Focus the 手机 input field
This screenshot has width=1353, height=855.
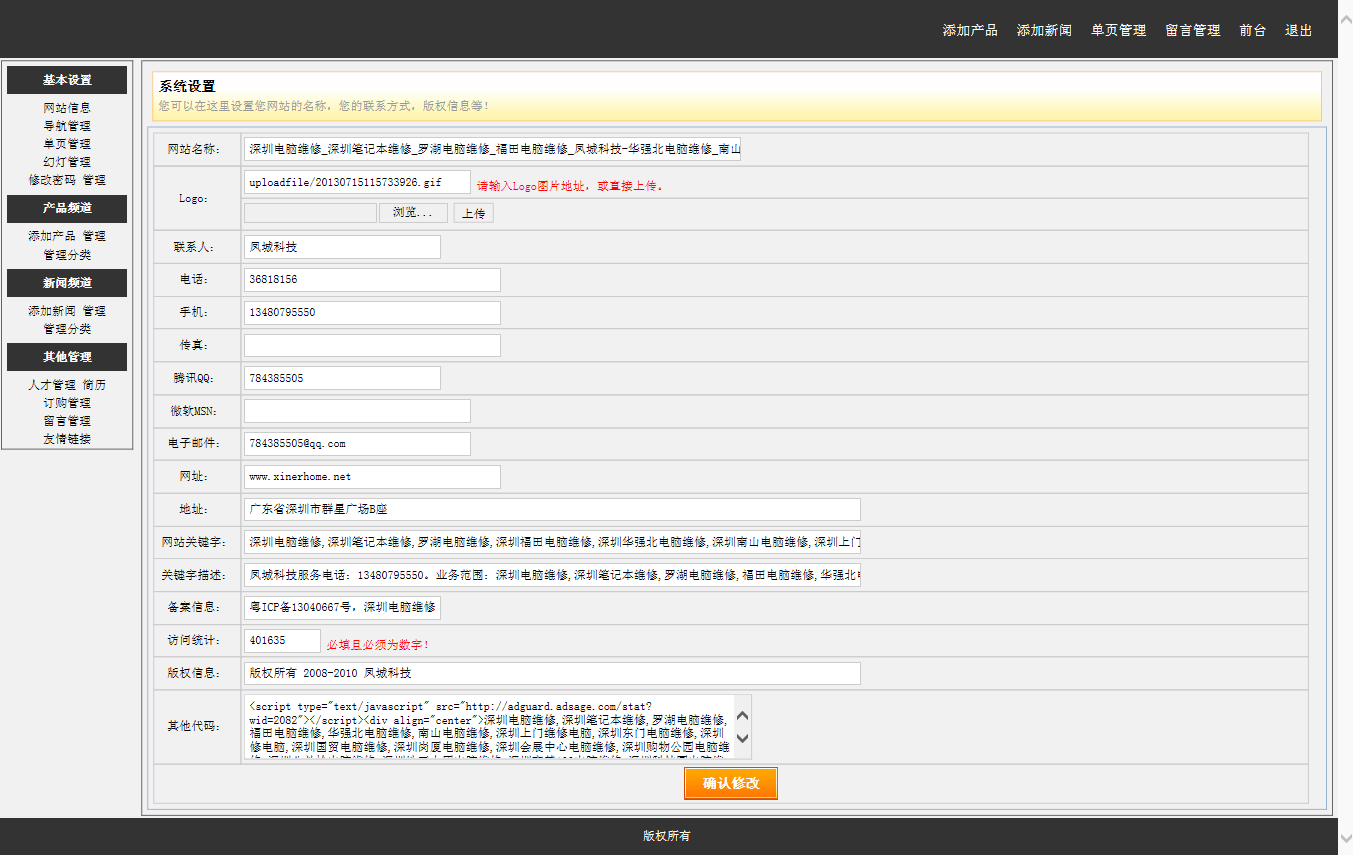coord(372,313)
